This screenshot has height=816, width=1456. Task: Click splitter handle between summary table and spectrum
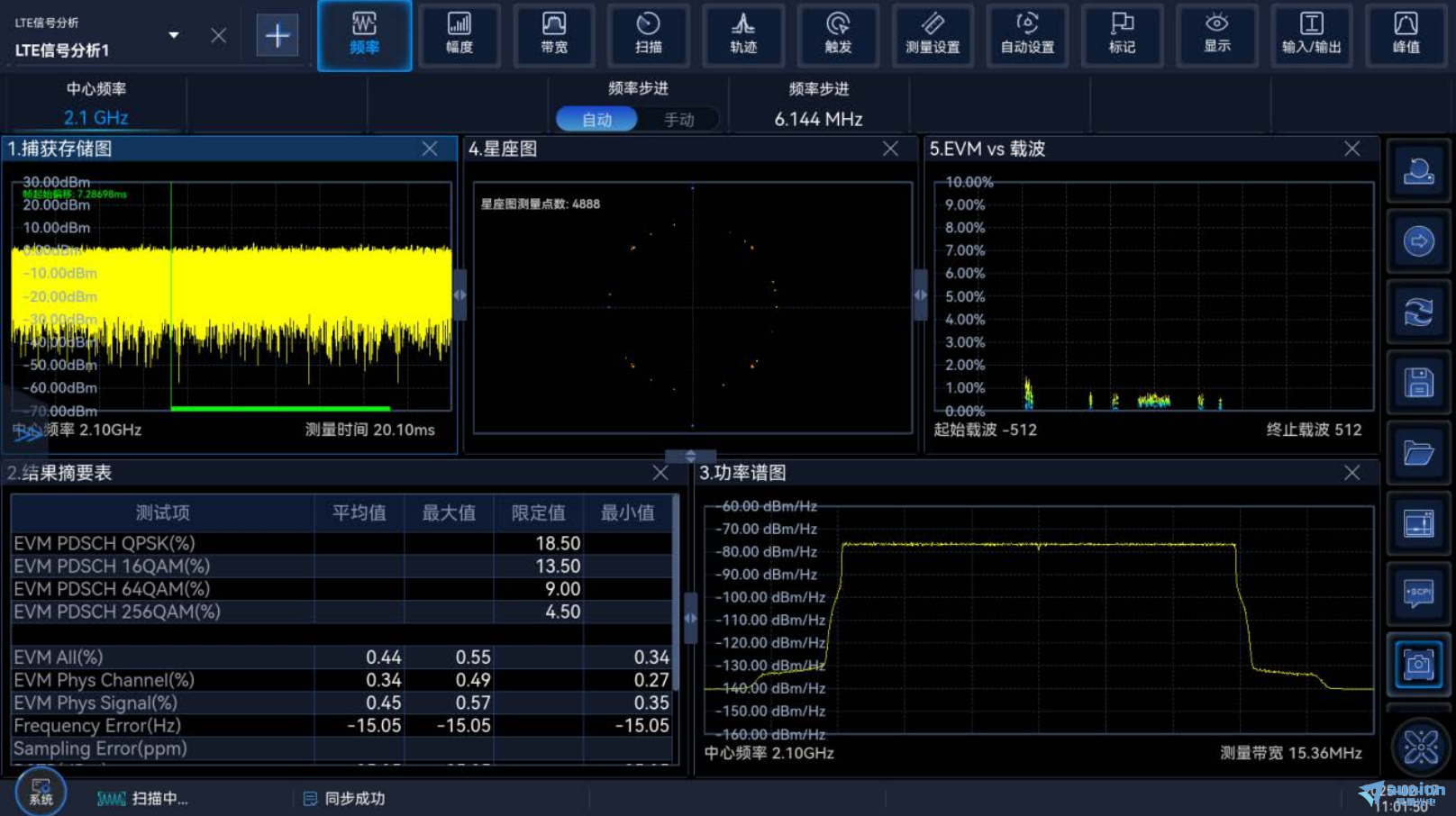pos(690,618)
